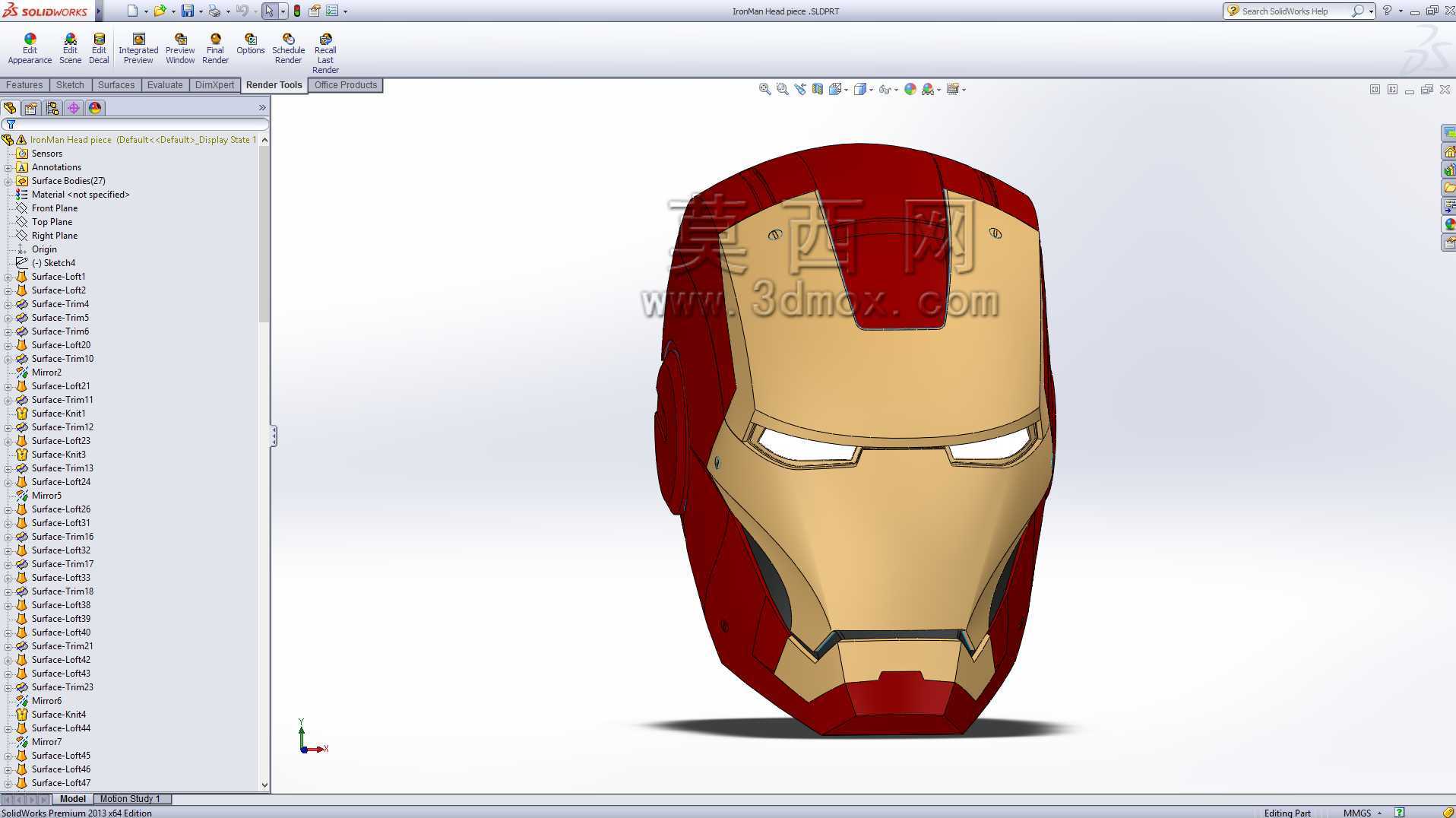Save the part with the floppy icon
Viewport: 1456px width, 818px height.
187,11
